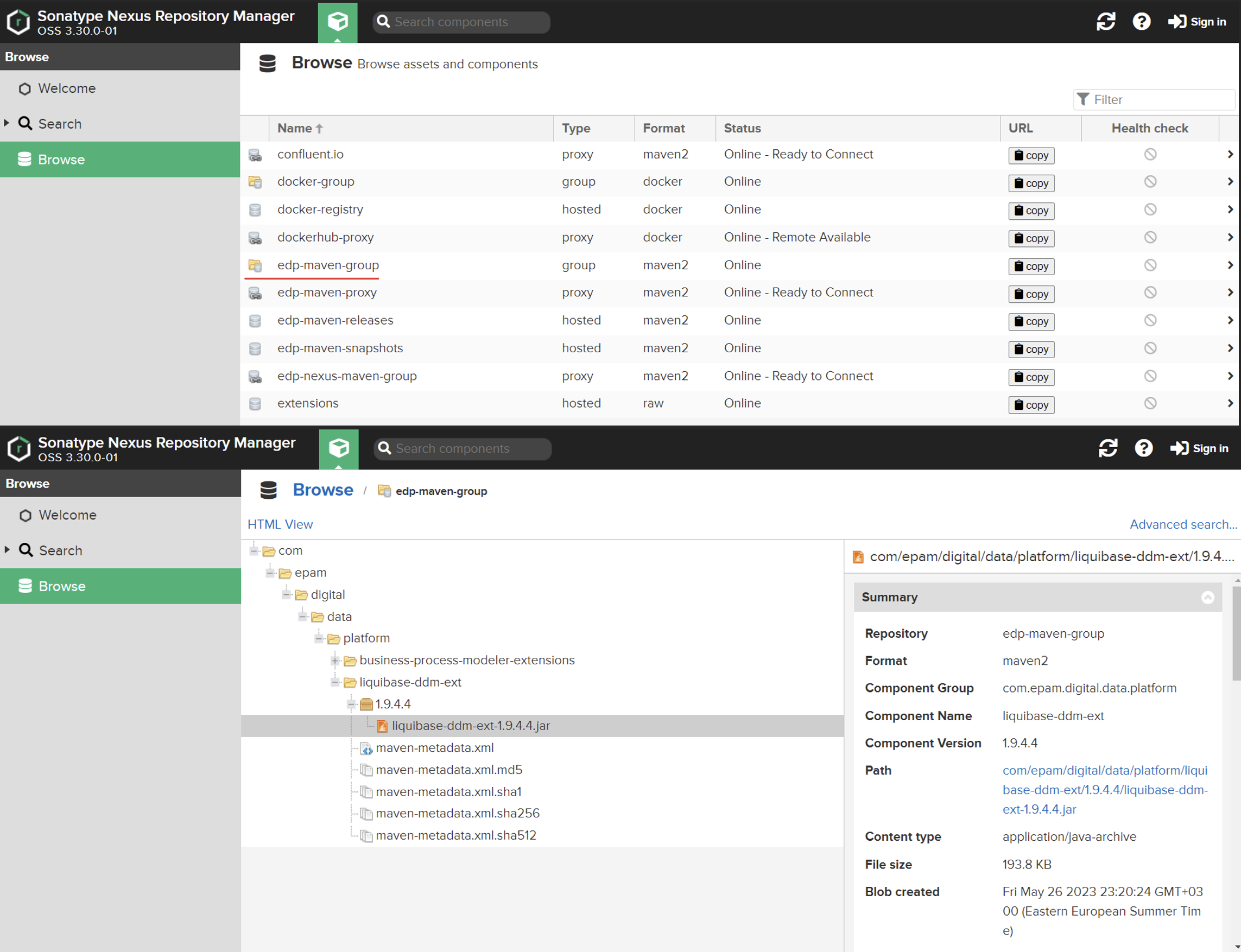The height and width of the screenshot is (952, 1241).
Task: Click health check icon for confluent.io
Action: tap(1150, 154)
